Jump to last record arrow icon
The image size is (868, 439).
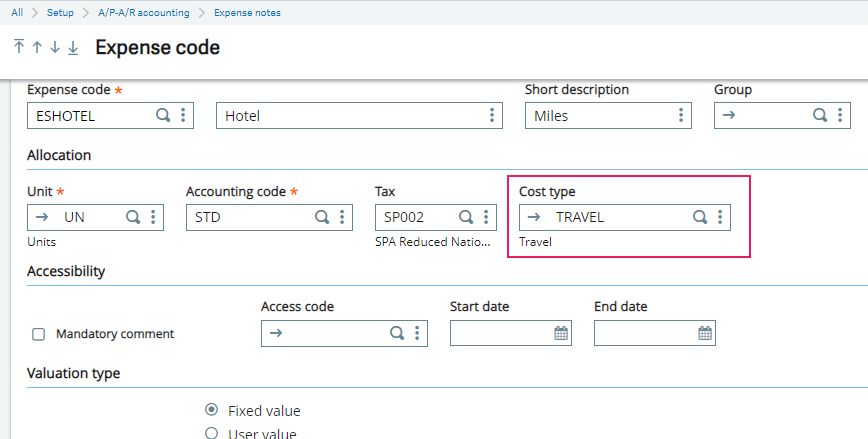coord(73,47)
